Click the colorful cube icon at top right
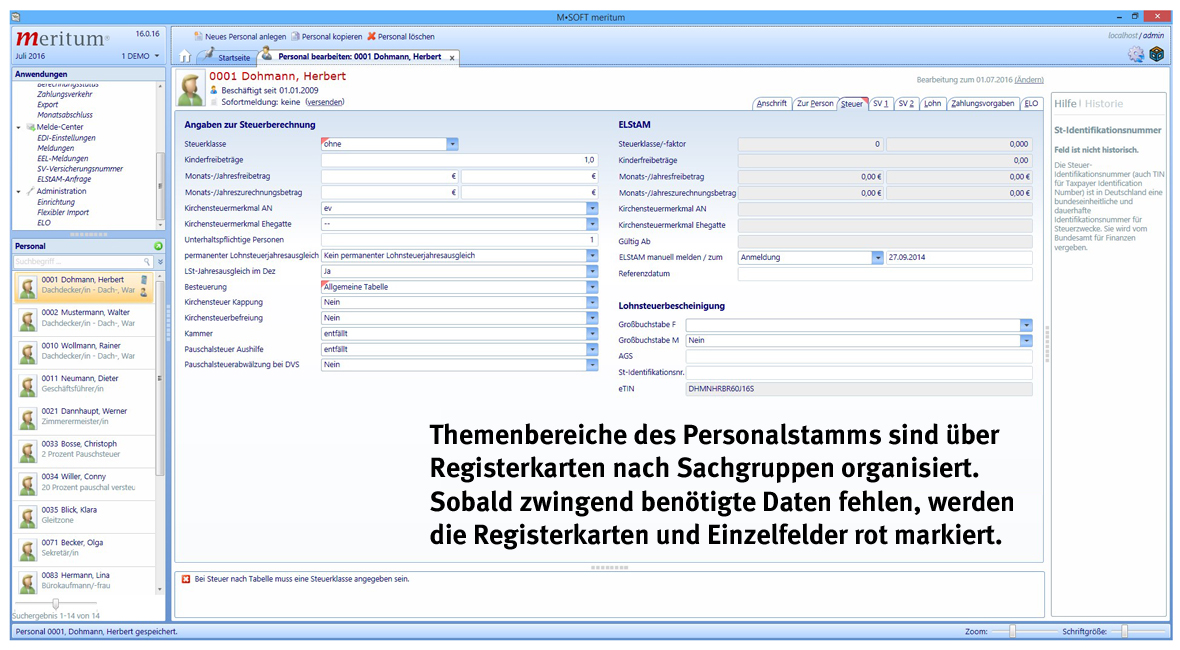This screenshot has width=1180, height=650. (1156, 55)
